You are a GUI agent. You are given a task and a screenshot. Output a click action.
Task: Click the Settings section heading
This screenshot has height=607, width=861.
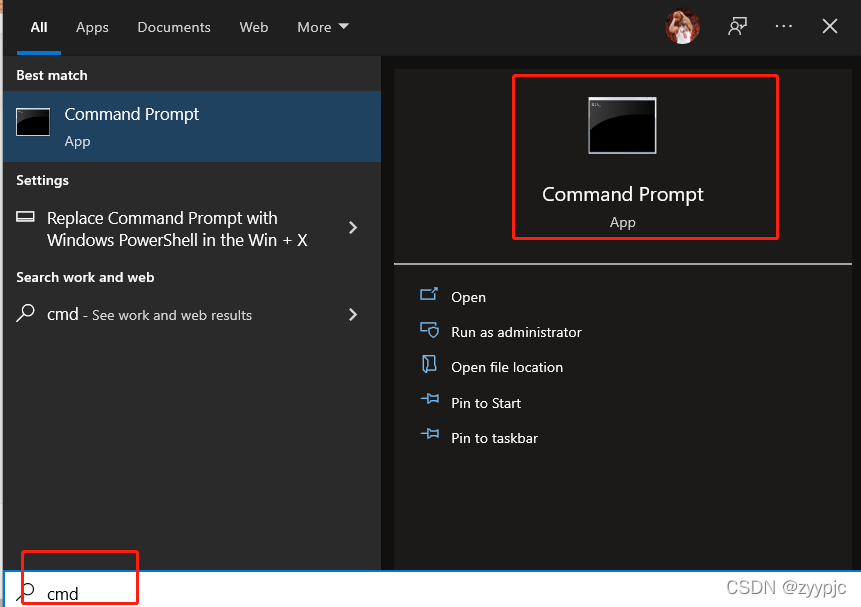click(x=42, y=180)
